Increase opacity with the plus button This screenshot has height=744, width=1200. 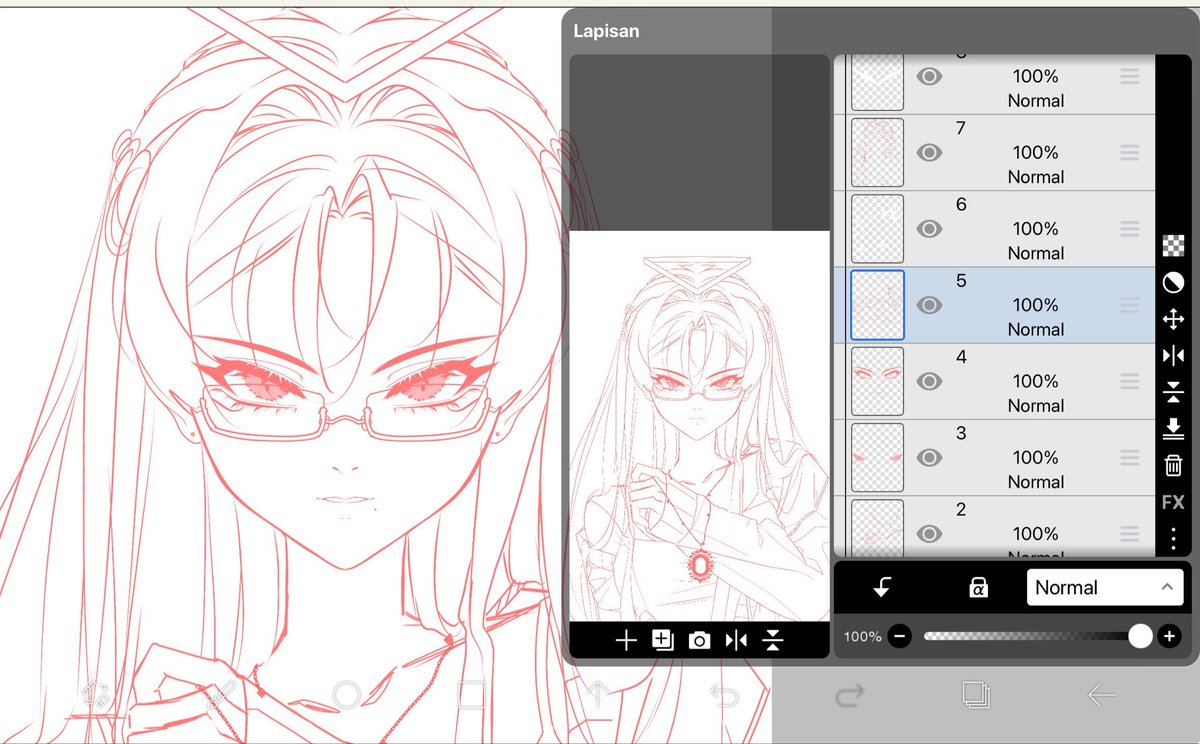coord(1169,636)
